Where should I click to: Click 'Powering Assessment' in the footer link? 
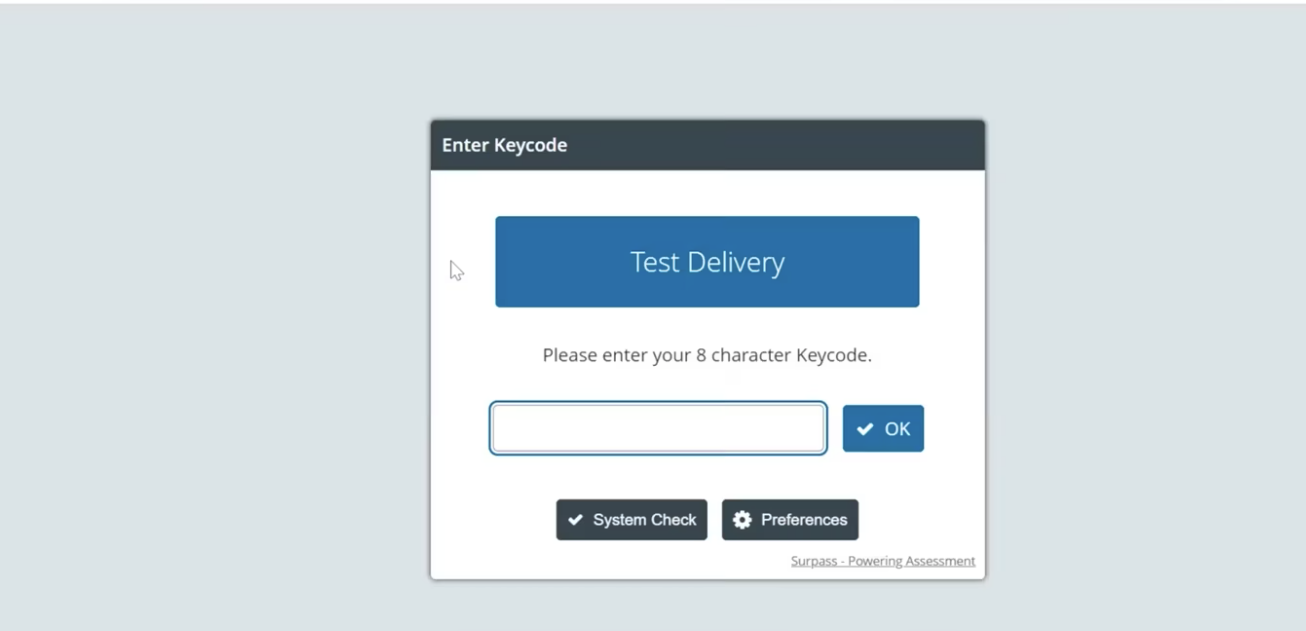click(912, 561)
